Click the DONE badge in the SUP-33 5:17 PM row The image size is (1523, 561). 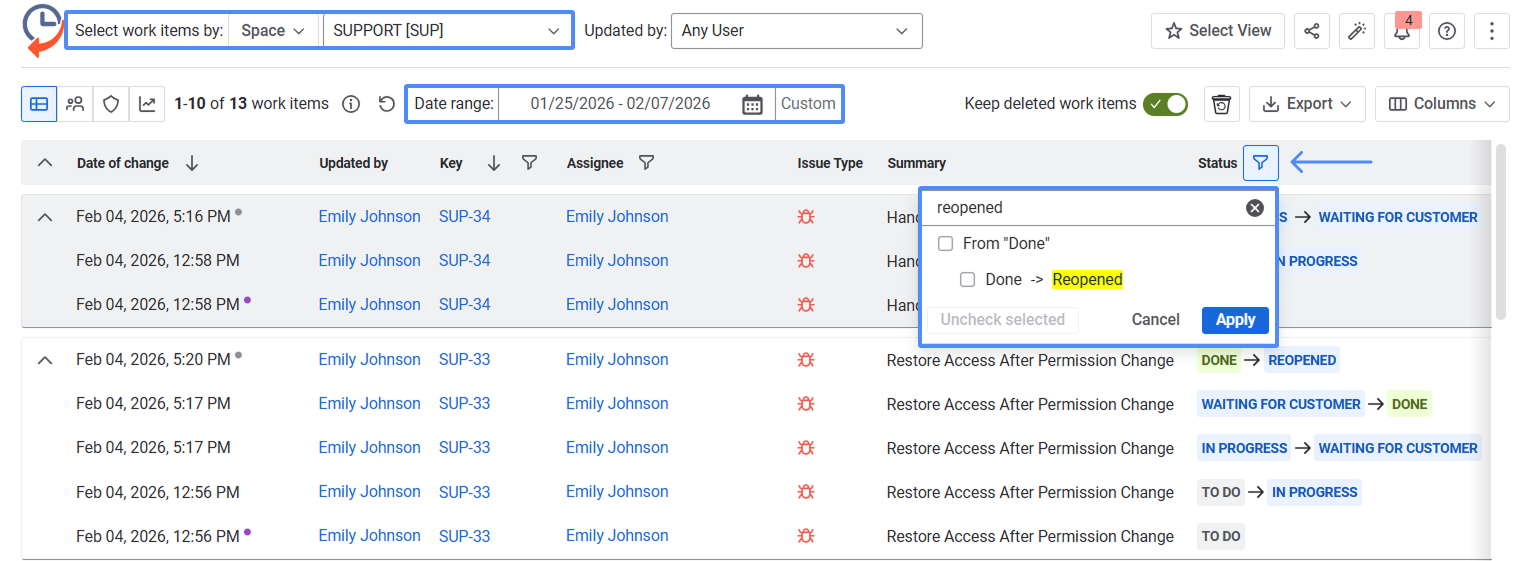coord(1409,404)
